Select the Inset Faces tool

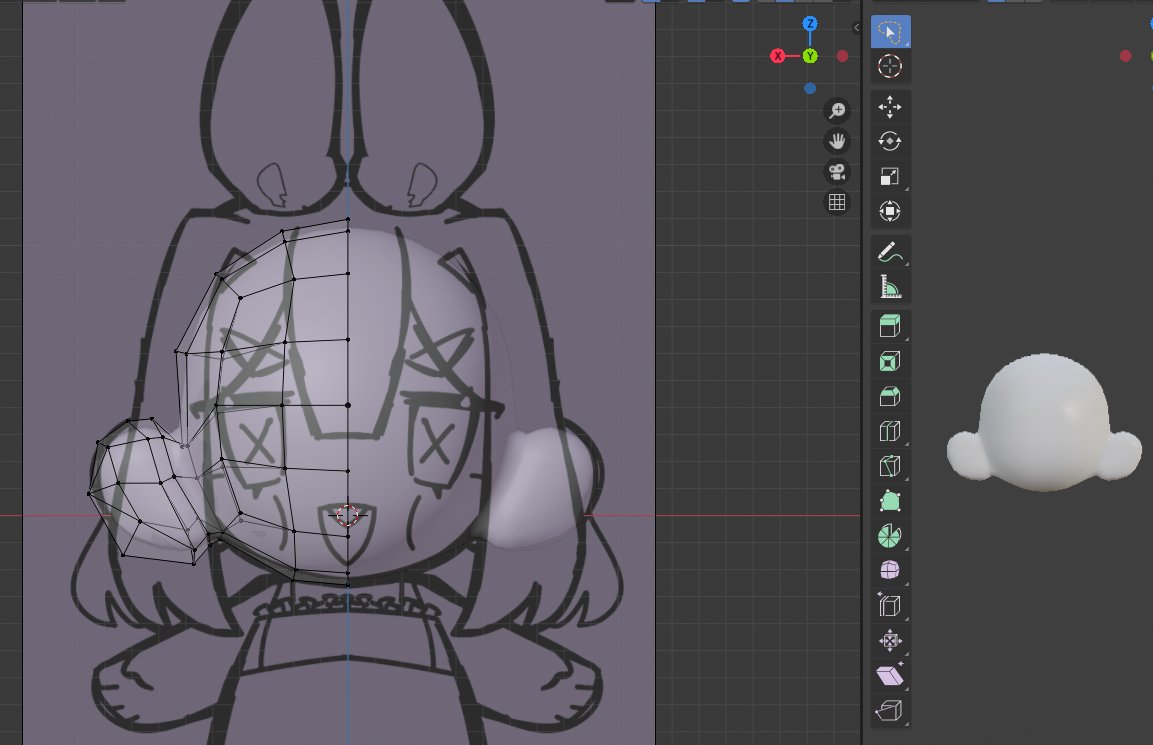pyautogui.click(x=888, y=360)
